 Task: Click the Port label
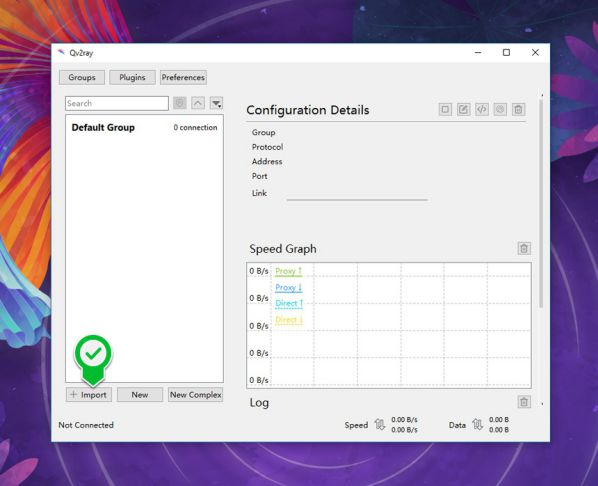[x=259, y=176]
